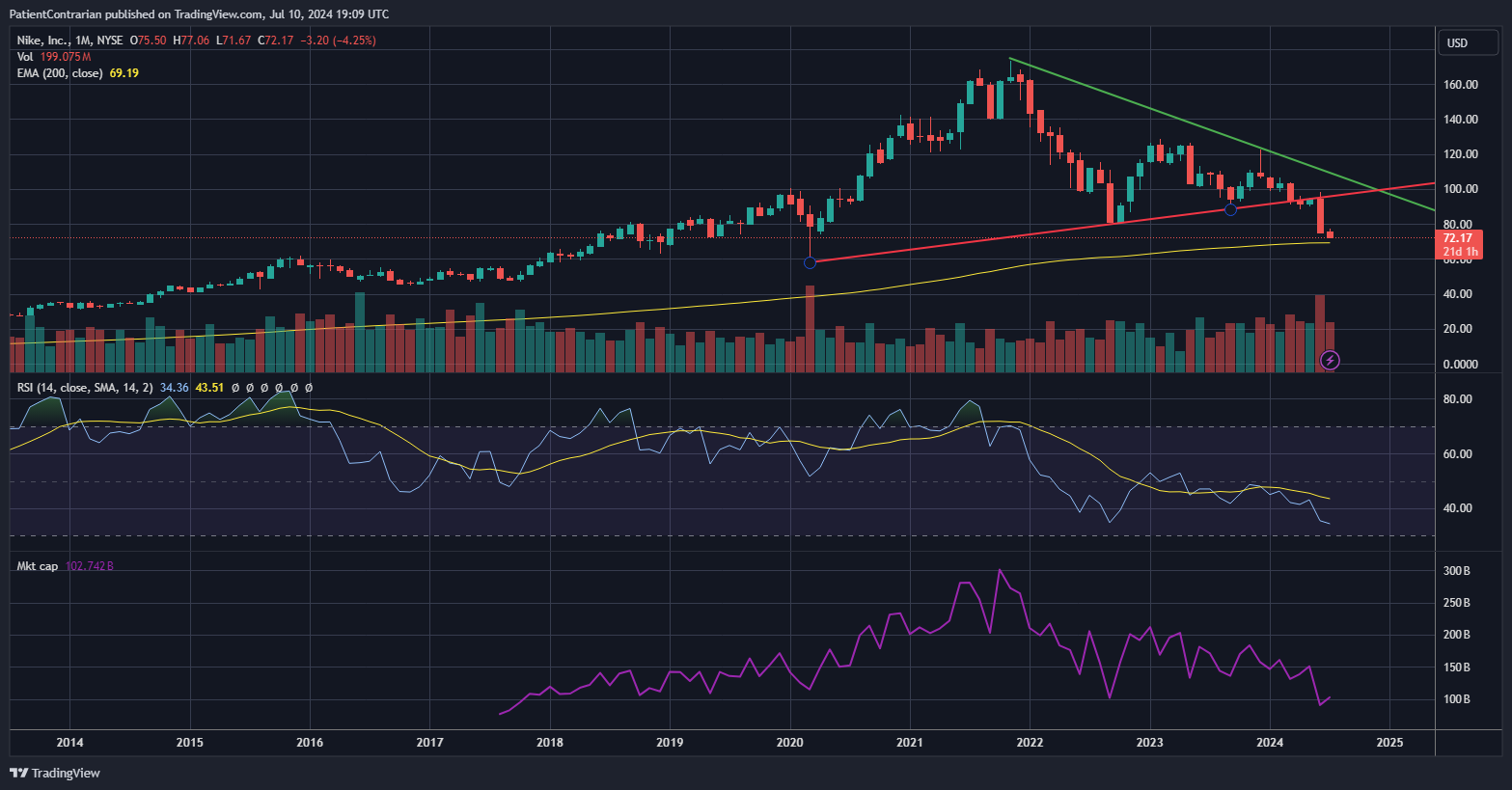Click the 'PatientContrarian published on TradingView.com' header text
The width and height of the screenshot is (1512, 790).
point(135,14)
